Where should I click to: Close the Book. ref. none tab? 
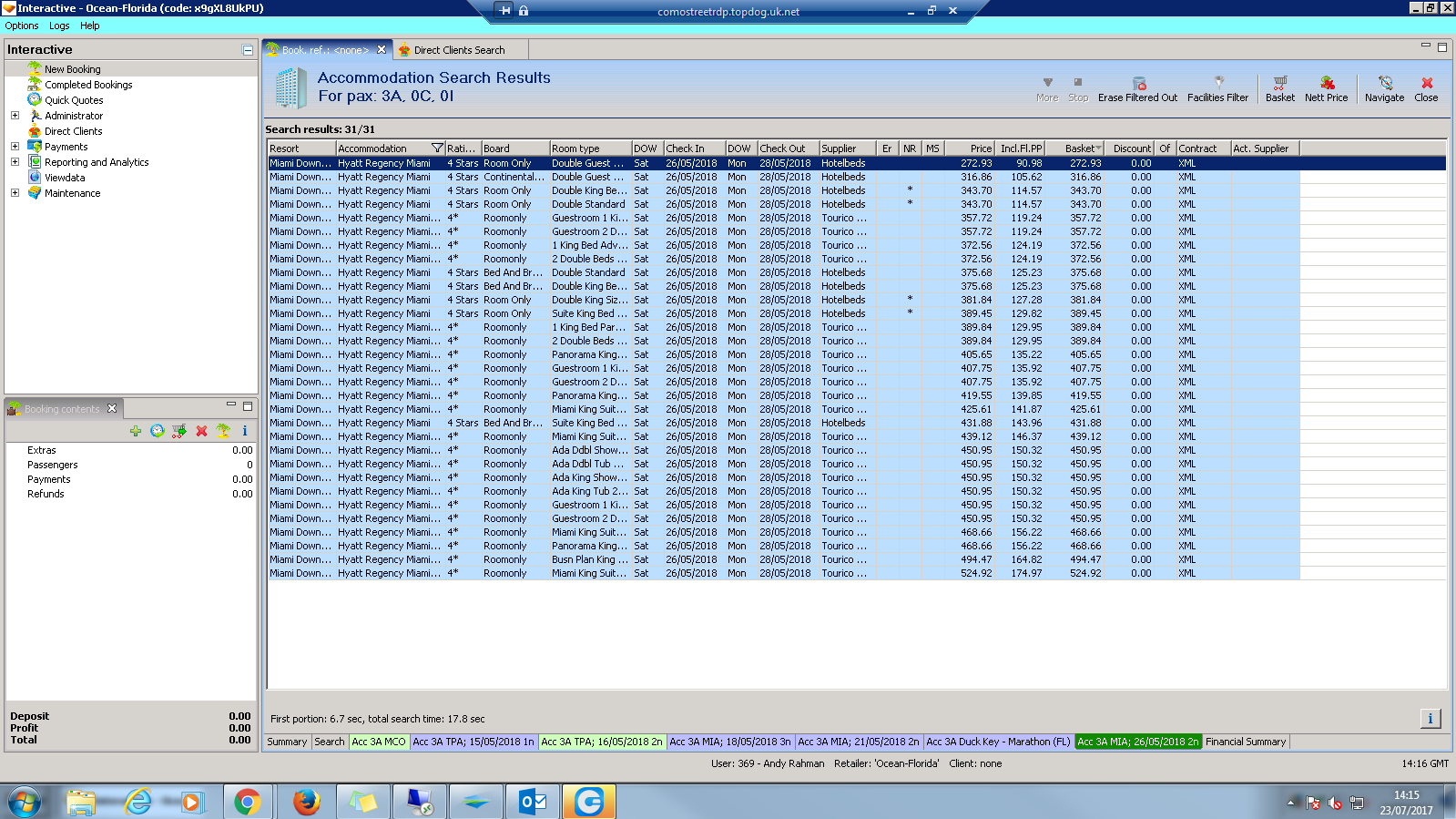(382, 50)
